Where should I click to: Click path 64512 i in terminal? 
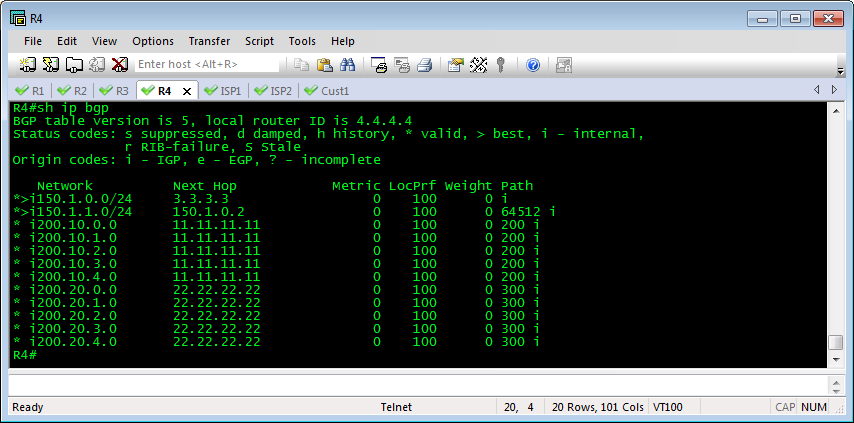(528, 212)
